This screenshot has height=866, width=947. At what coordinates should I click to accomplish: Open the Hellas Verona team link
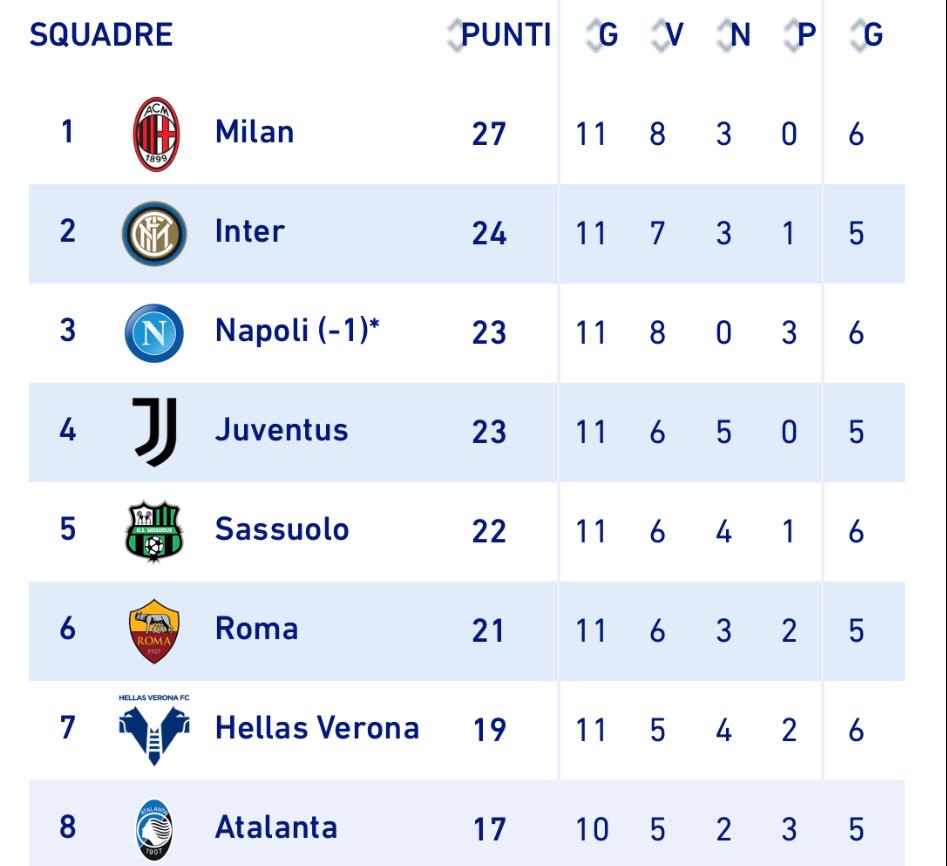coord(316,728)
